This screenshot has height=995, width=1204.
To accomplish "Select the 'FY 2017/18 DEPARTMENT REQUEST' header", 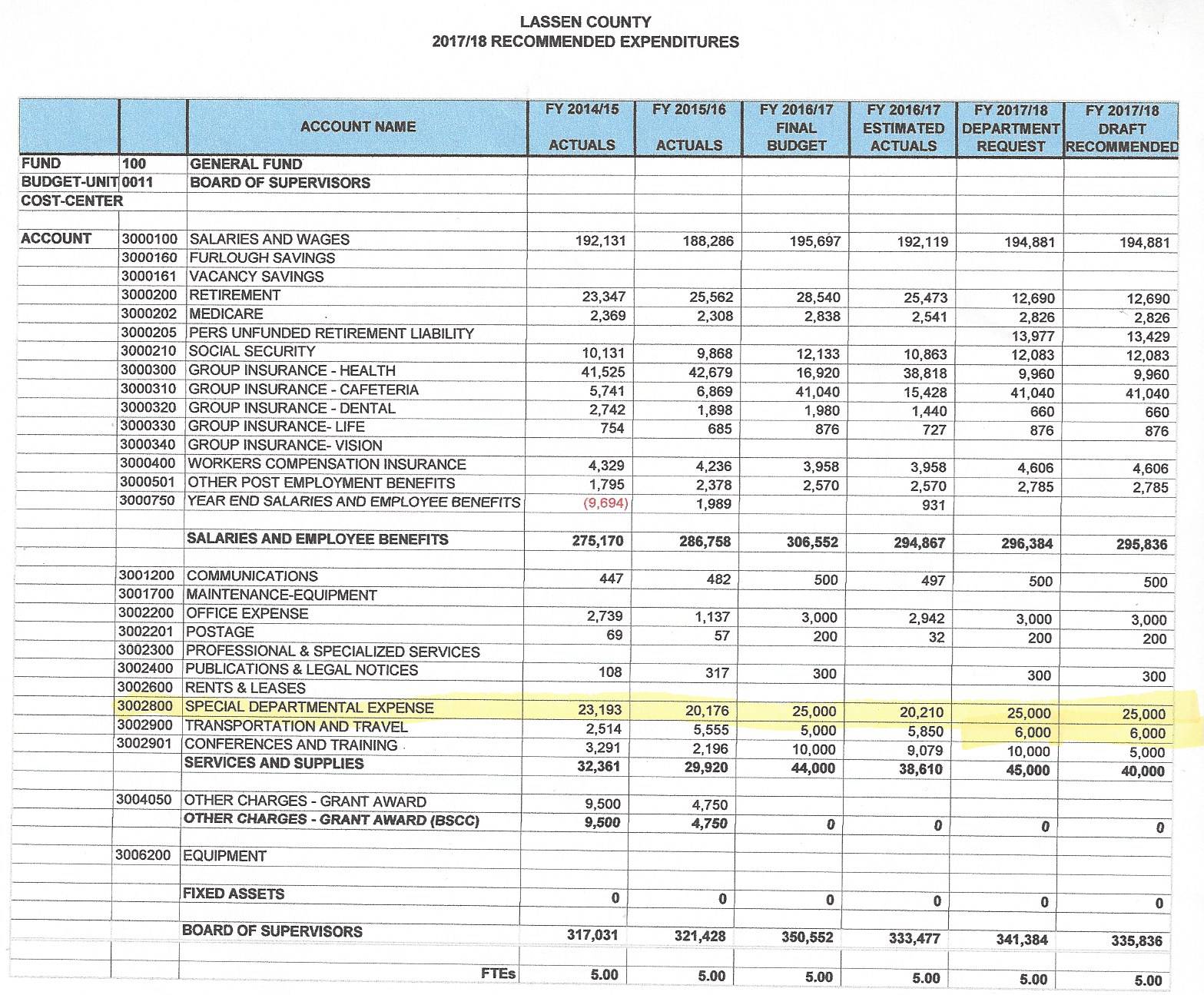I will coord(1010,128).
